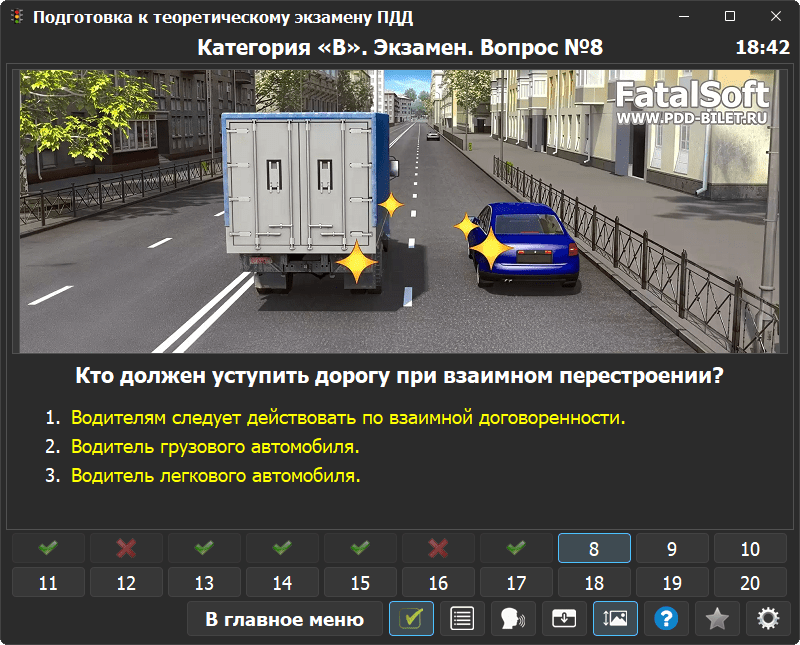
Task: Click the 18:42 exam timer
Action: click(762, 48)
